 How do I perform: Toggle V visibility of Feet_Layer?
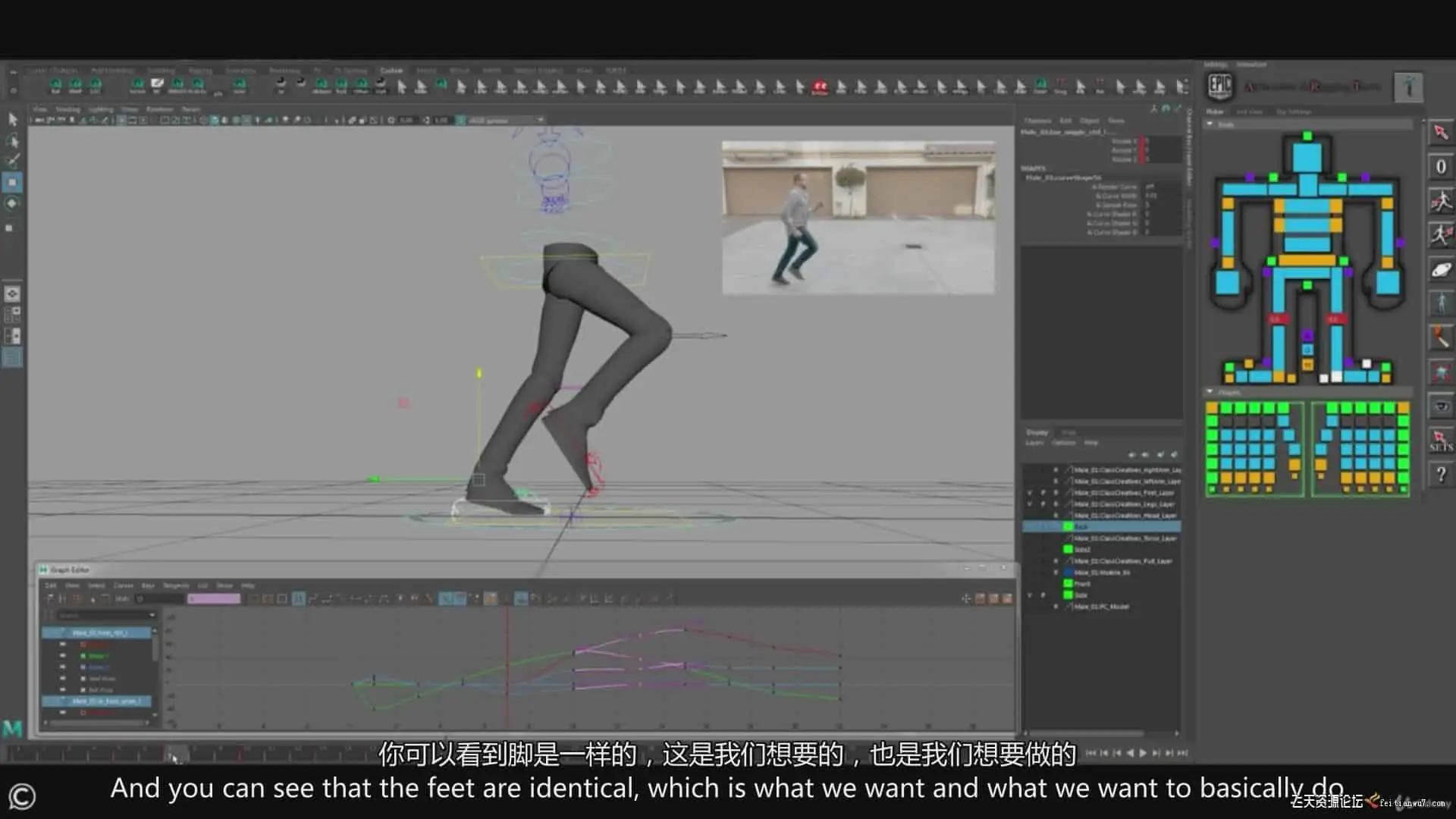point(1030,493)
